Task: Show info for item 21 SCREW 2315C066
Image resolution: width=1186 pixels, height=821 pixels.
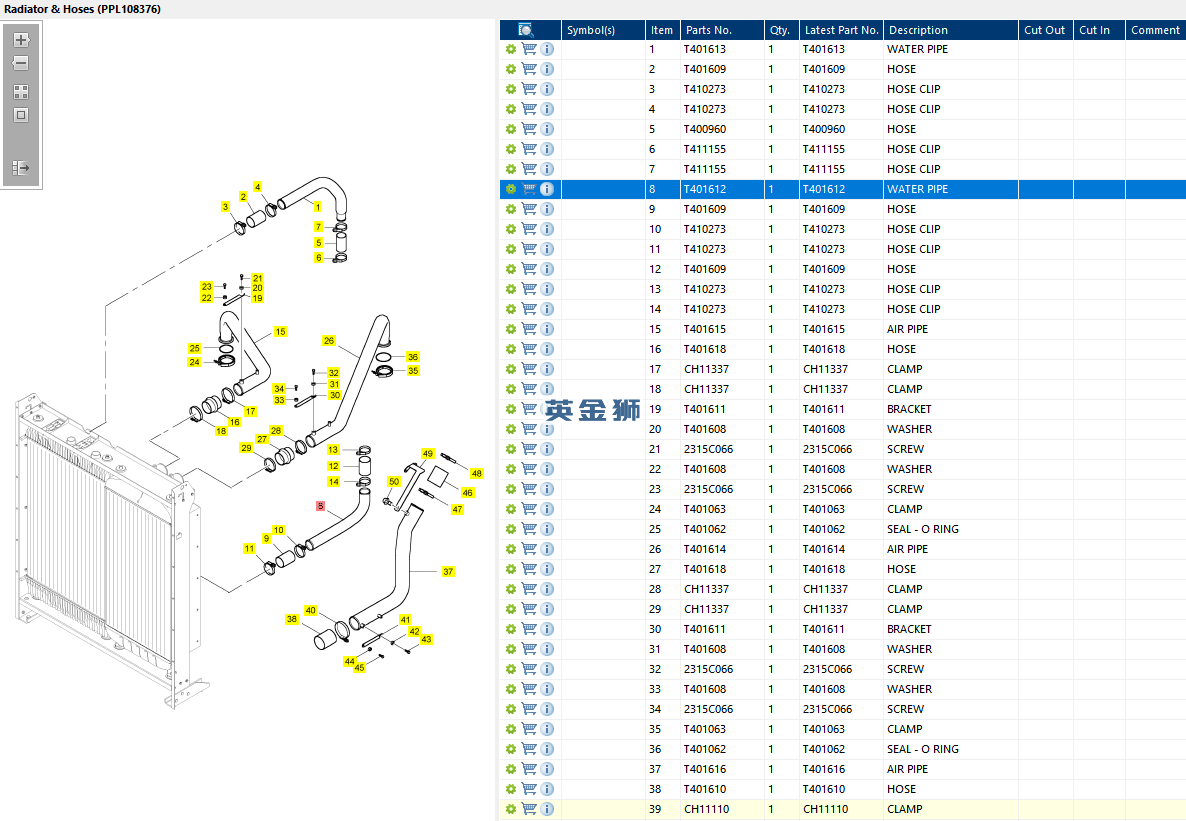Action: 547,449
